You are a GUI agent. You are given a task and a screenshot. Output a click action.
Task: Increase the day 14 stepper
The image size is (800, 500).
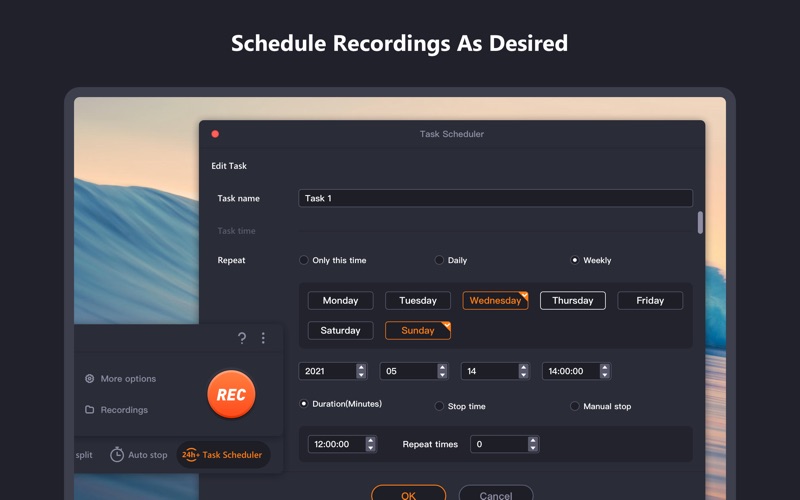pos(523,367)
